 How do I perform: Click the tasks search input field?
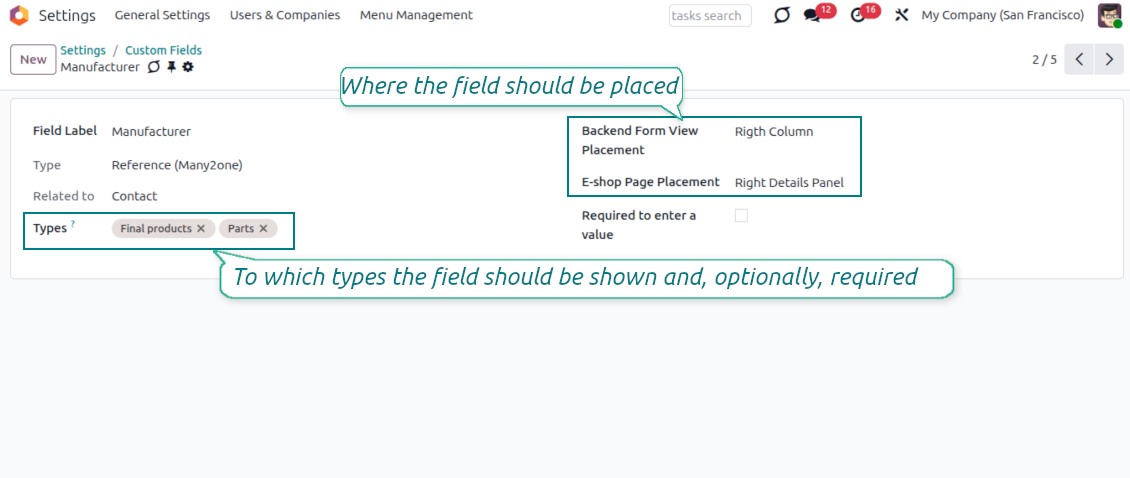pyautogui.click(x=709, y=16)
